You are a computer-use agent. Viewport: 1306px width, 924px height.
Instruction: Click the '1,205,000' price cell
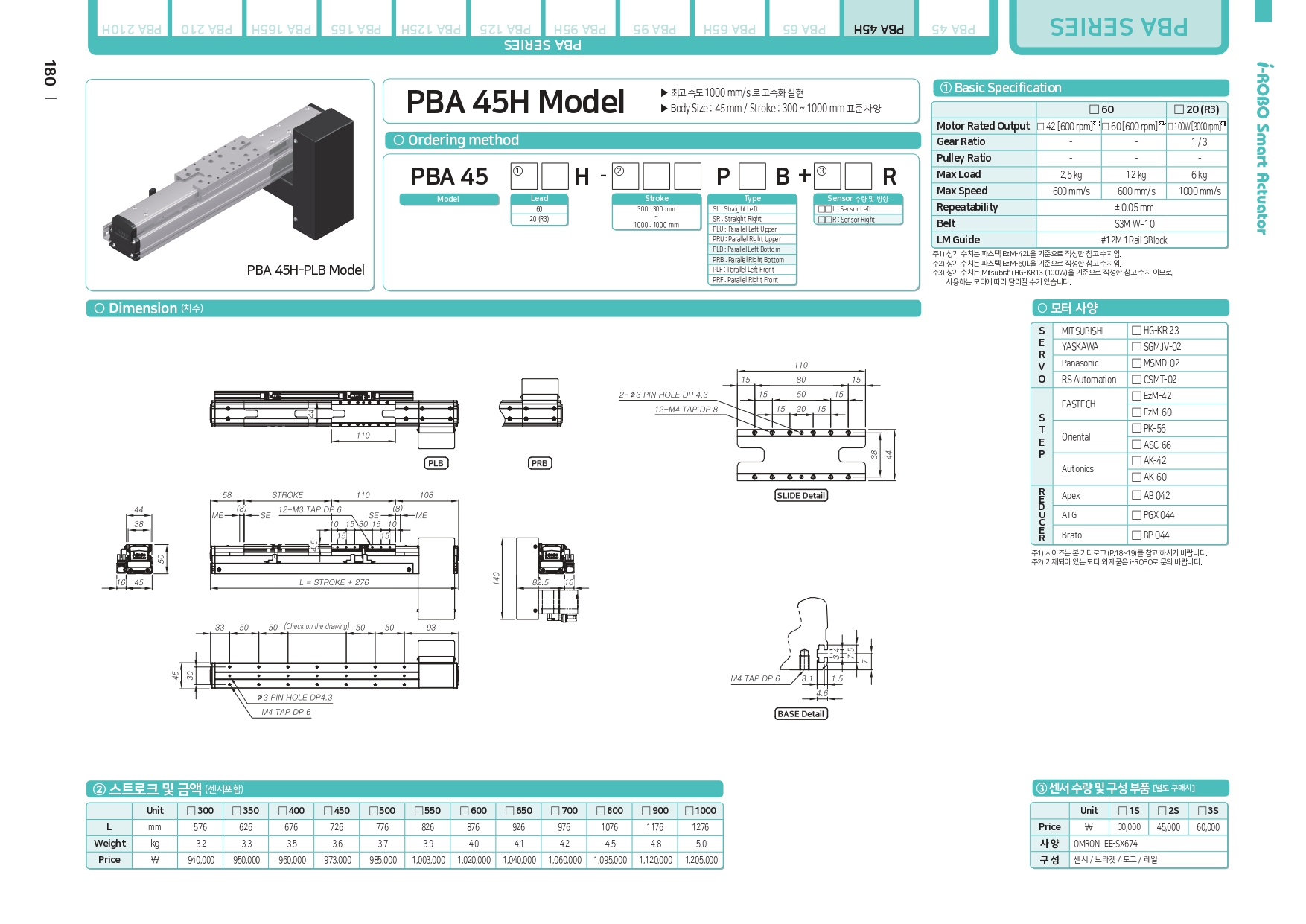click(701, 860)
